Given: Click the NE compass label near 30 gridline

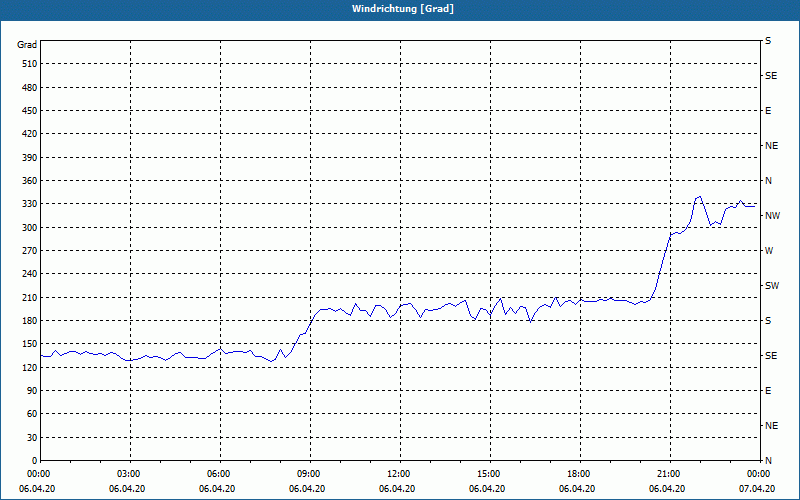Looking at the screenshot, I should 771,426.
